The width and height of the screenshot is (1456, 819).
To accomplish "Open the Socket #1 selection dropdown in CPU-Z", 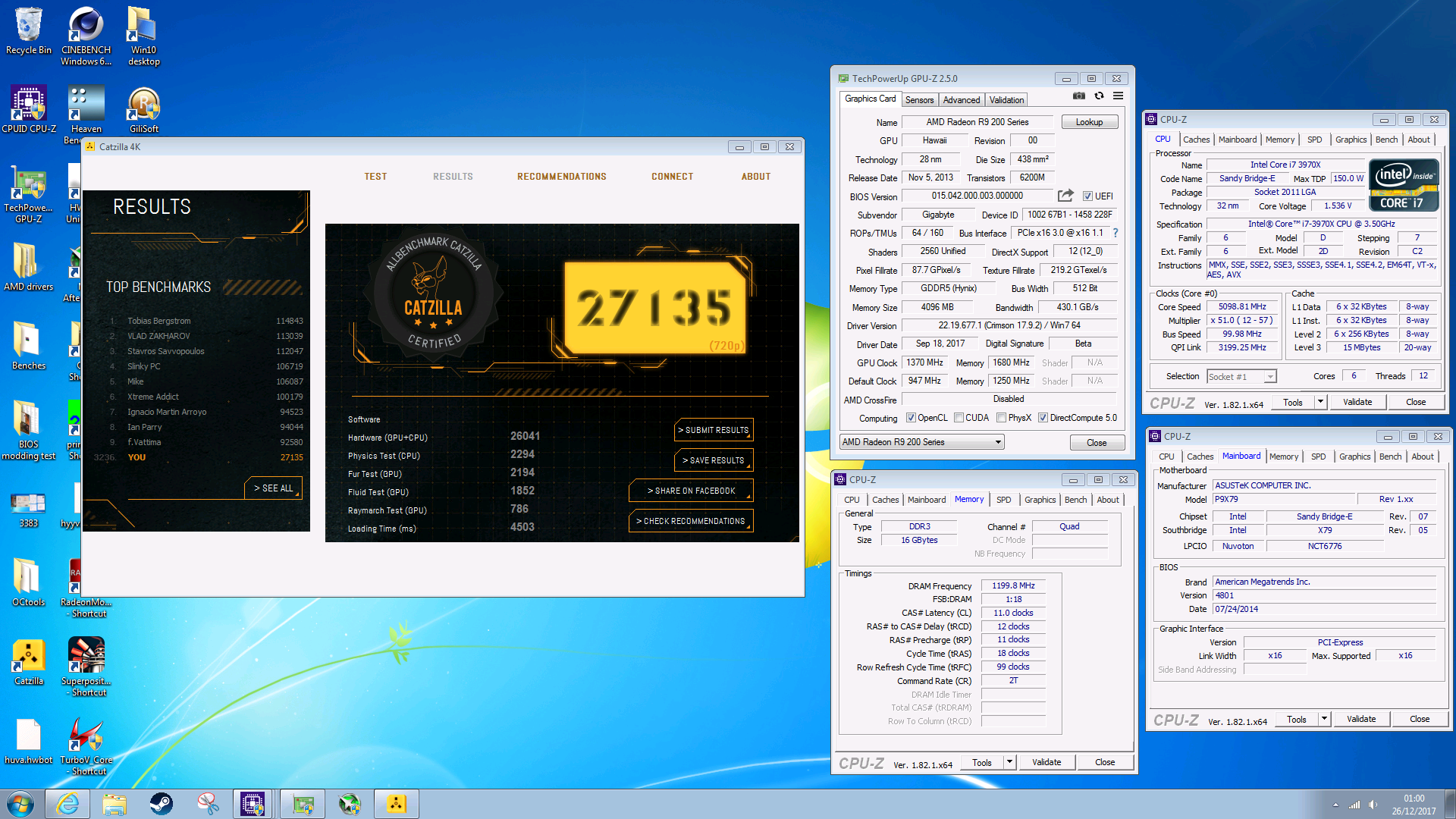I will [1241, 376].
